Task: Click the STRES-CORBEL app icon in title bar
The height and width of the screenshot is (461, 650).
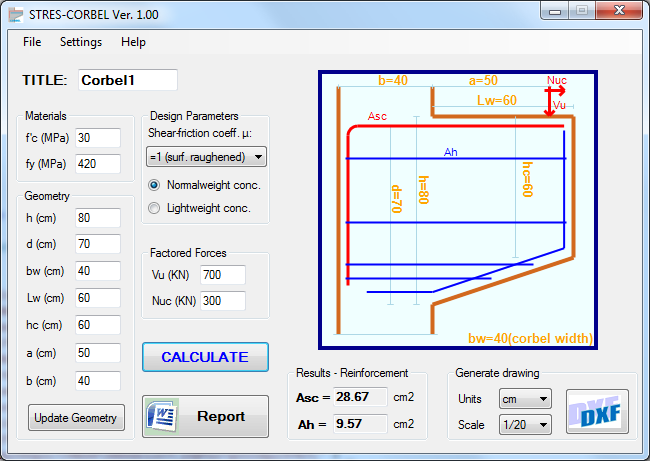Action: click(x=16, y=15)
